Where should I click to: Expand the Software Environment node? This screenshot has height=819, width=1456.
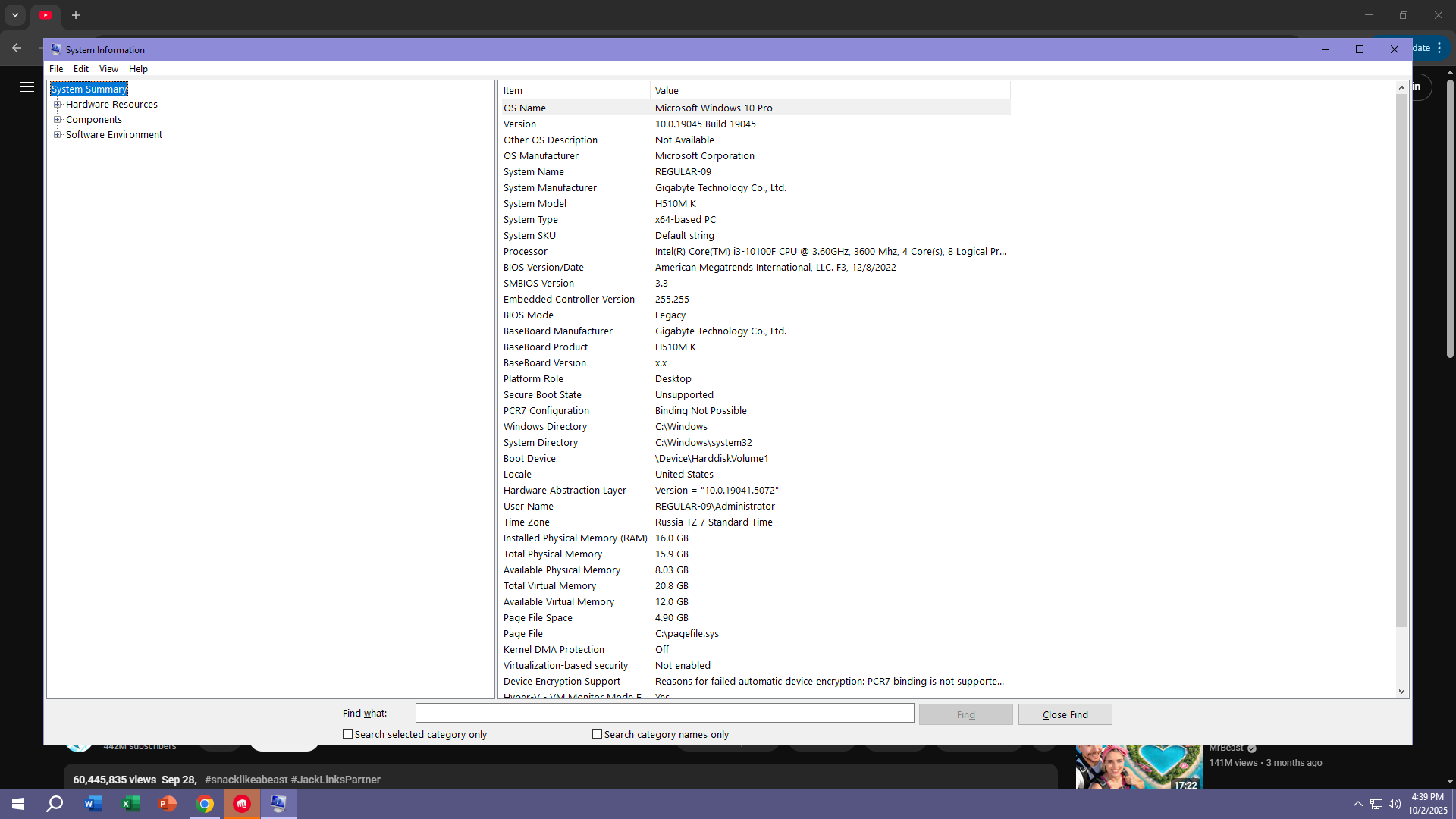57,135
